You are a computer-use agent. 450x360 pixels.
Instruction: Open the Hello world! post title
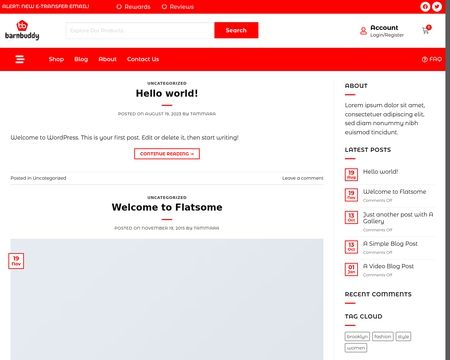167,93
